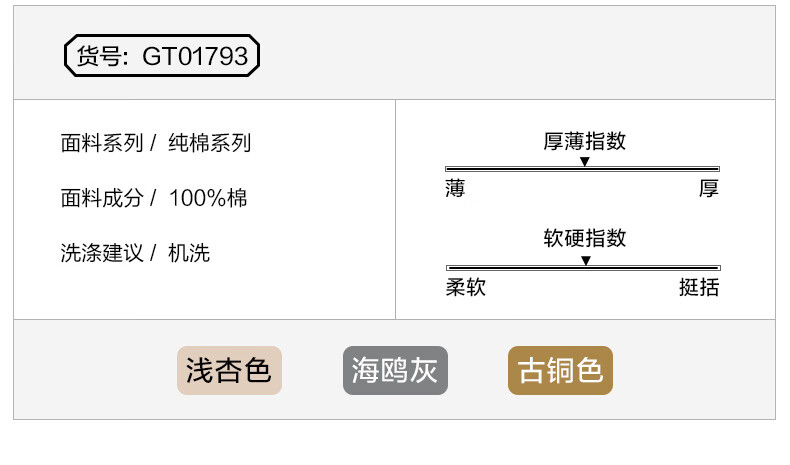Screen dimensions: 790x465
Task: Click the 货号 GT01793 product code badge
Action: [x=162, y=55]
